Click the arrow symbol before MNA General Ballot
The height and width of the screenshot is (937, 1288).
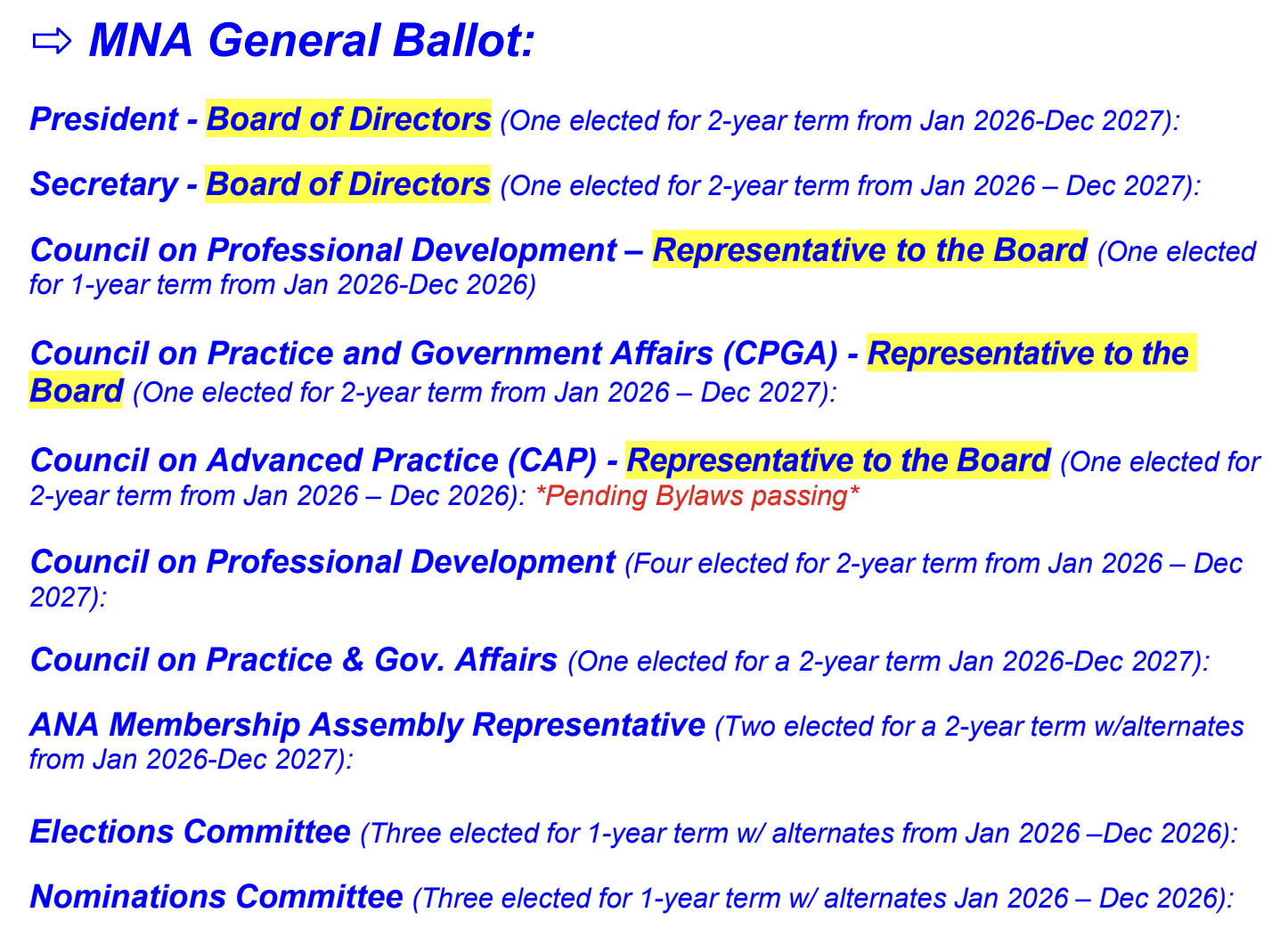[x=51, y=41]
